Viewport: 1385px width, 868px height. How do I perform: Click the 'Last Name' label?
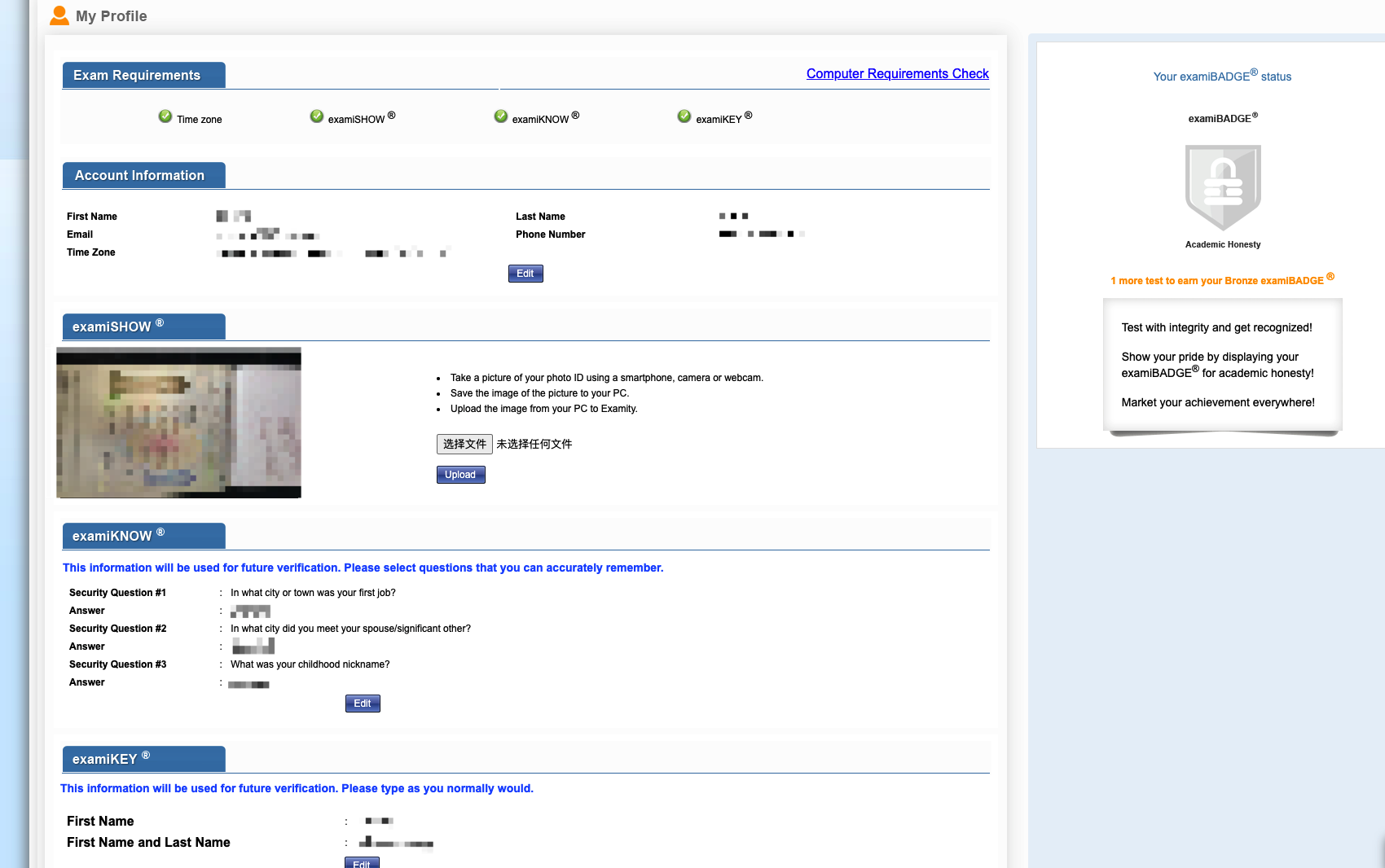[540, 217]
